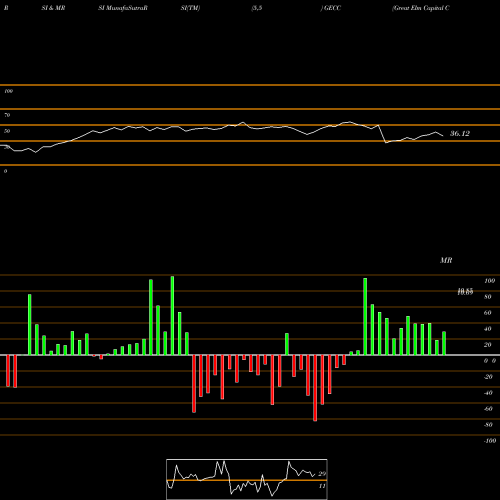Click the 70 level label on RSI axis

tap(7, 115)
